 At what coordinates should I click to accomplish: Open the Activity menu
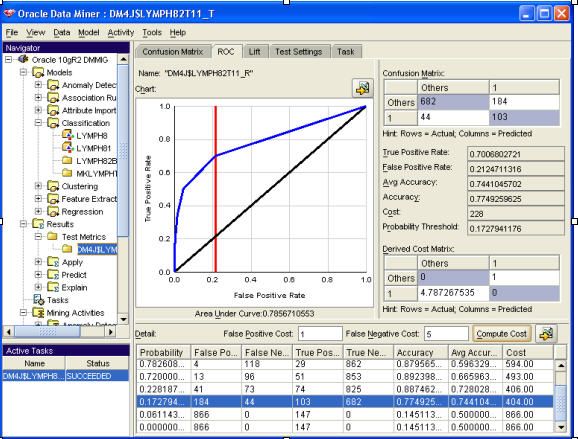click(x=121, y=32)
